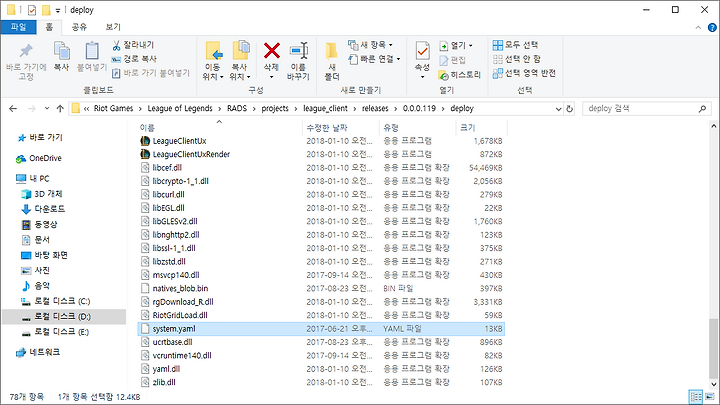Open Move to (이동 위치) menu

point(213,61)
